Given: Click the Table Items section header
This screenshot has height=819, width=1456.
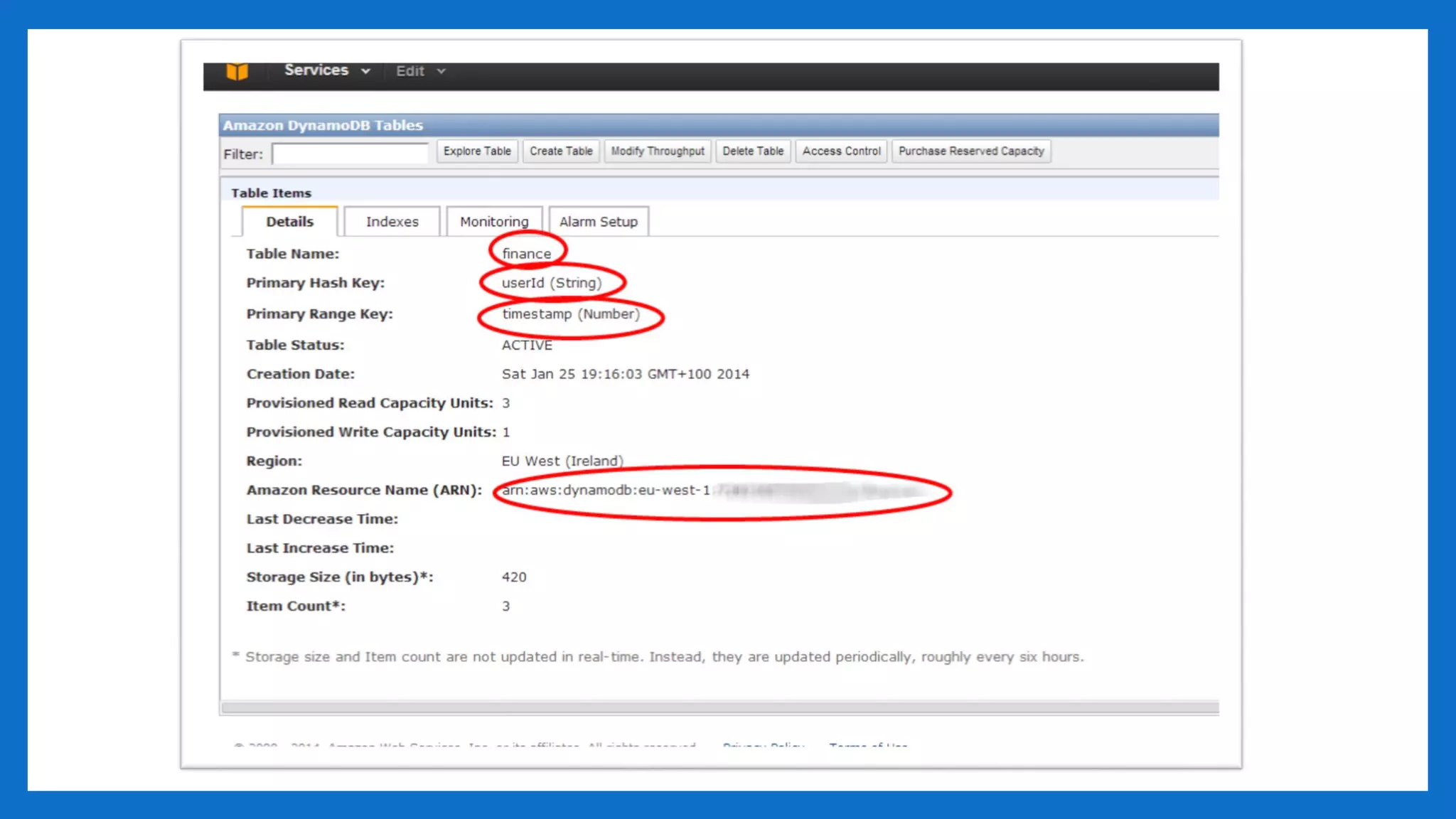Looking at the screenshot, I should (271, 193).
